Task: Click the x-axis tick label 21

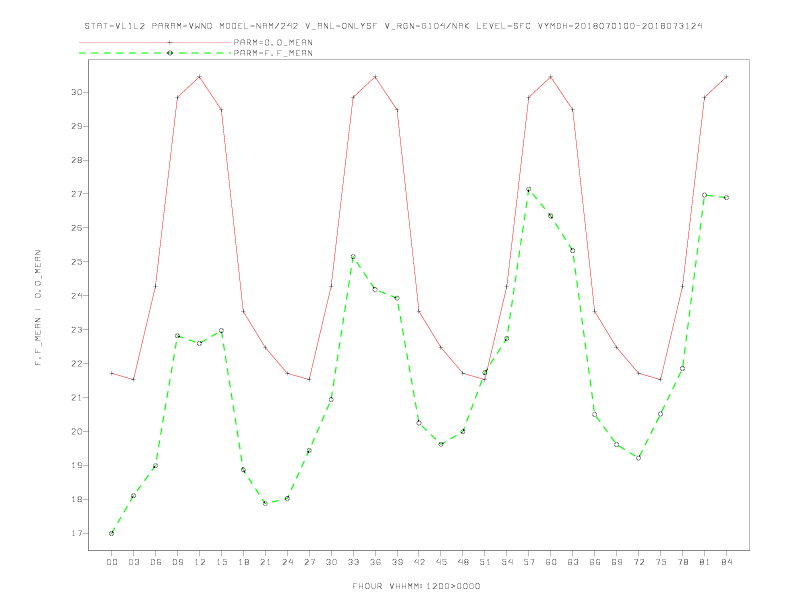Action: pos(265,562)
